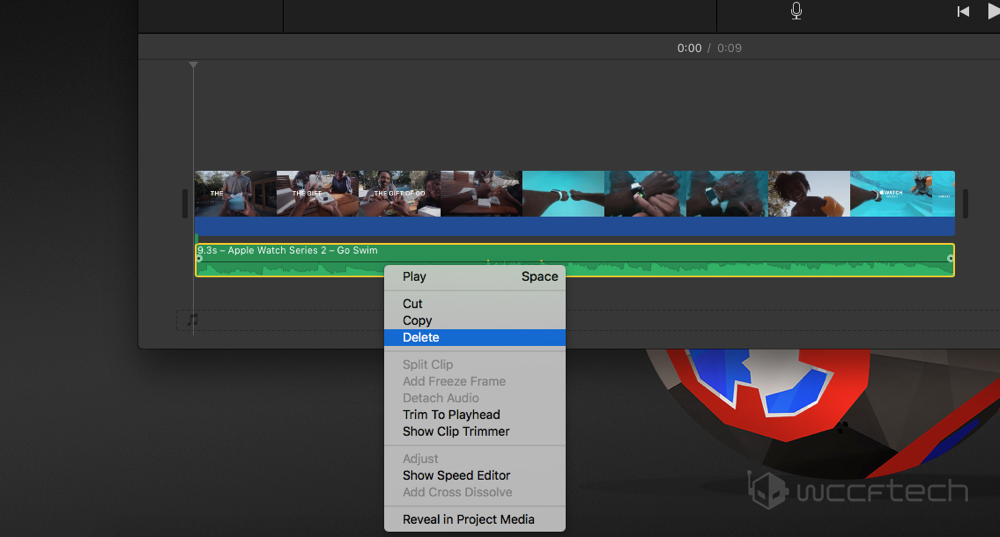Click the right fade handle on audio clip
The width and height of the screenshot is (1000, 537).
tap(950, 258)
